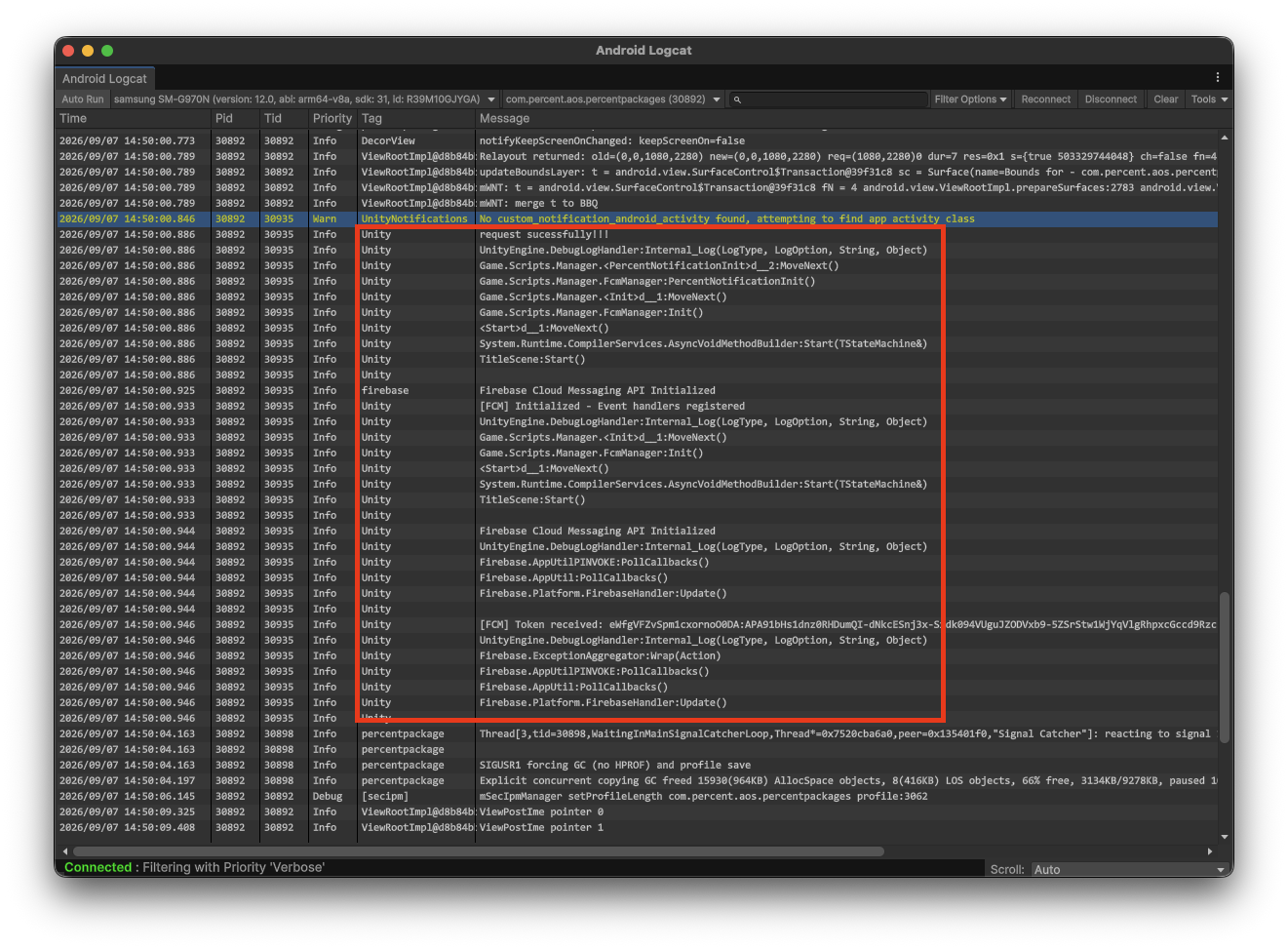The height and width of the screenshot is (949, 1288).
Task: Open the Scroll mode Auto dropdown
Action: click(1130, 869)
